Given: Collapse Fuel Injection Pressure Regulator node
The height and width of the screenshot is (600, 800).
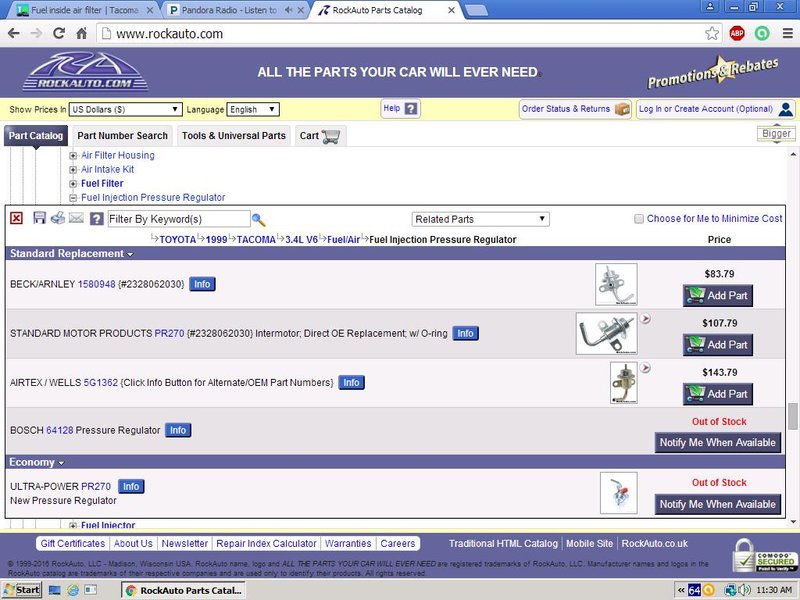Looking at the screenshot, I should (x=73, y=198).
